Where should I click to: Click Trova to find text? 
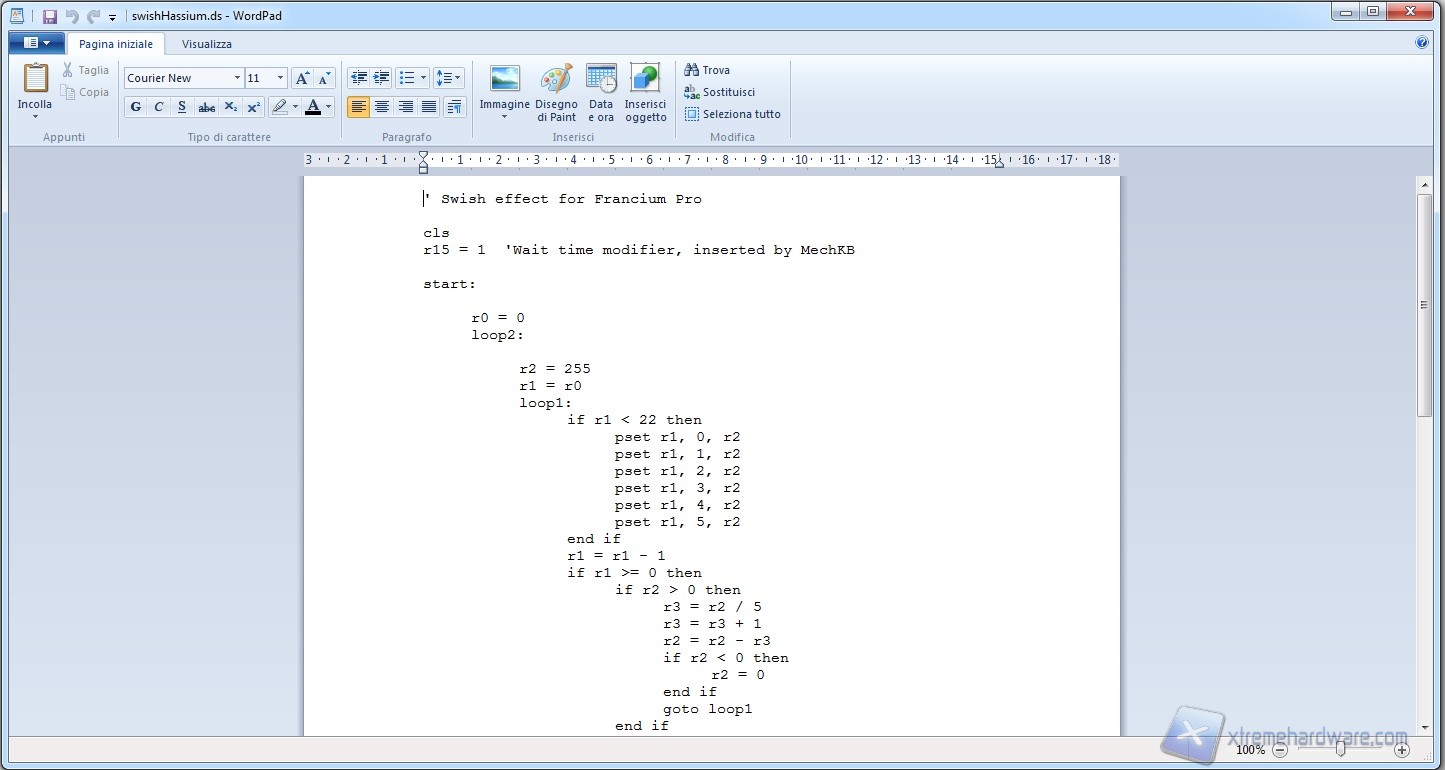(x=707, y=70)
